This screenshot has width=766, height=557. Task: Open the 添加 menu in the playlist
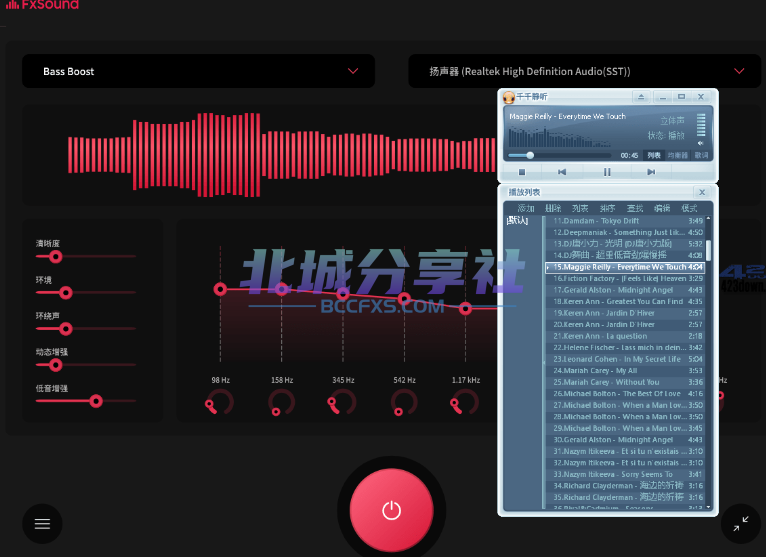click(526, 208)
